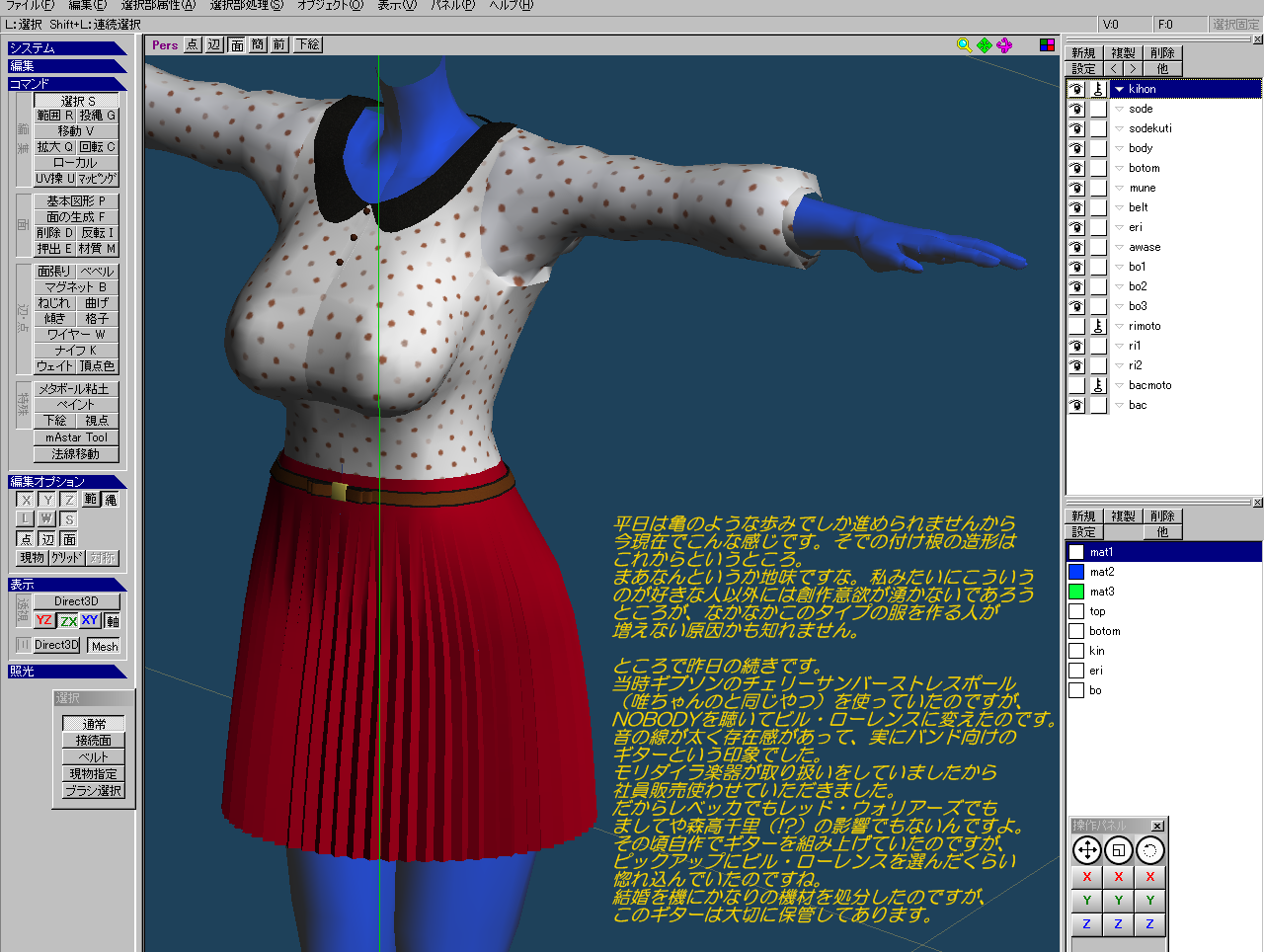The height and width of the screenshot is (952, 1264).
Task: Click the move handle in operation panel
Action: (x=1086, y=850)
